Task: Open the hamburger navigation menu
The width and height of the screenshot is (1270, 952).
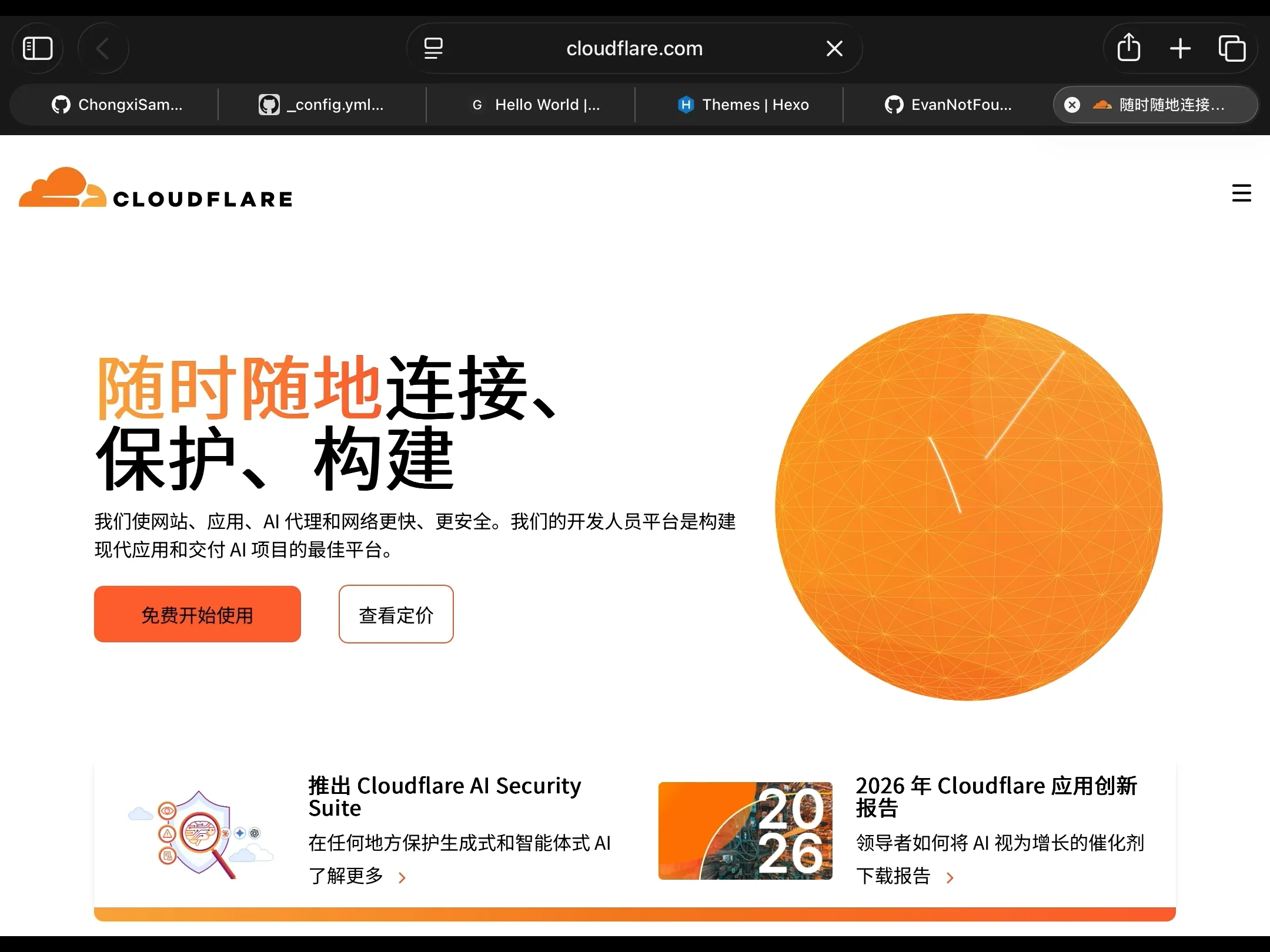Action: [x=1241, y=193]
